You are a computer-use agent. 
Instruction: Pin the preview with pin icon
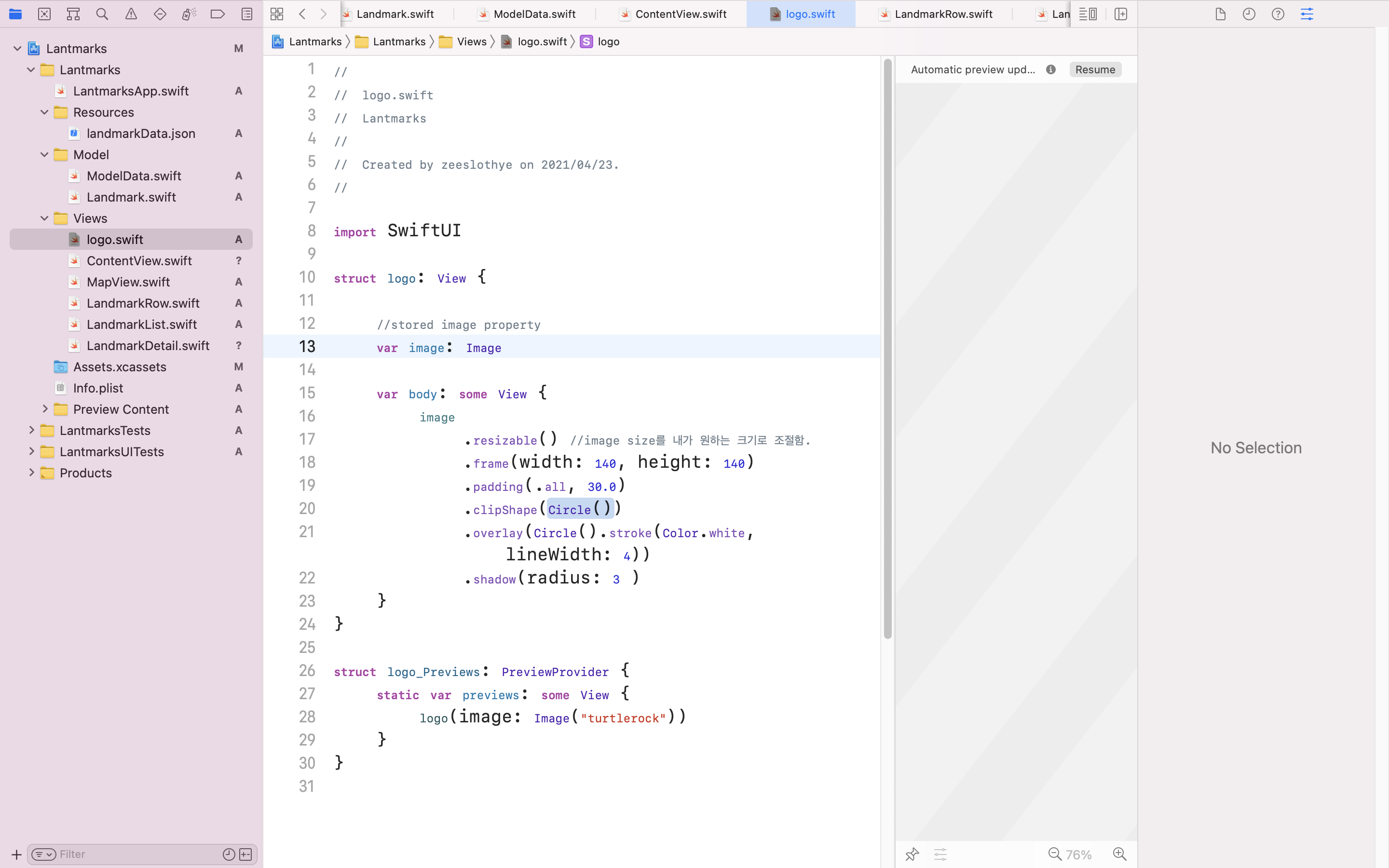(912, 854)
